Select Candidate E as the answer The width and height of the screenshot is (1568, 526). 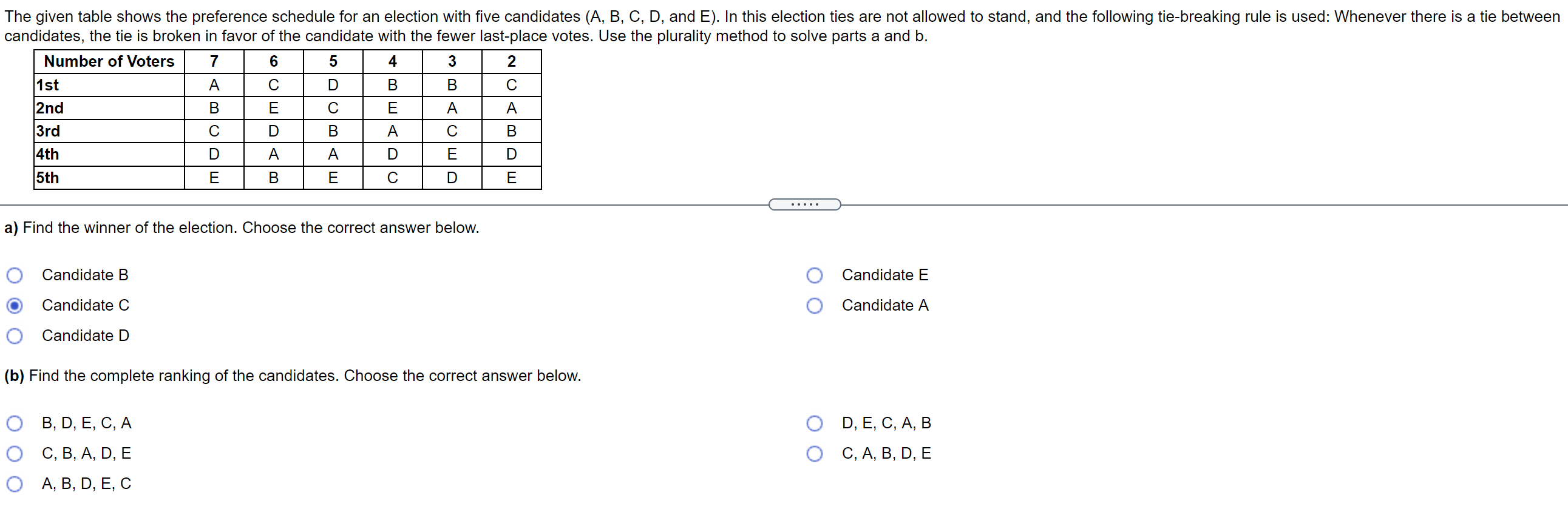(x=815, y=275)
